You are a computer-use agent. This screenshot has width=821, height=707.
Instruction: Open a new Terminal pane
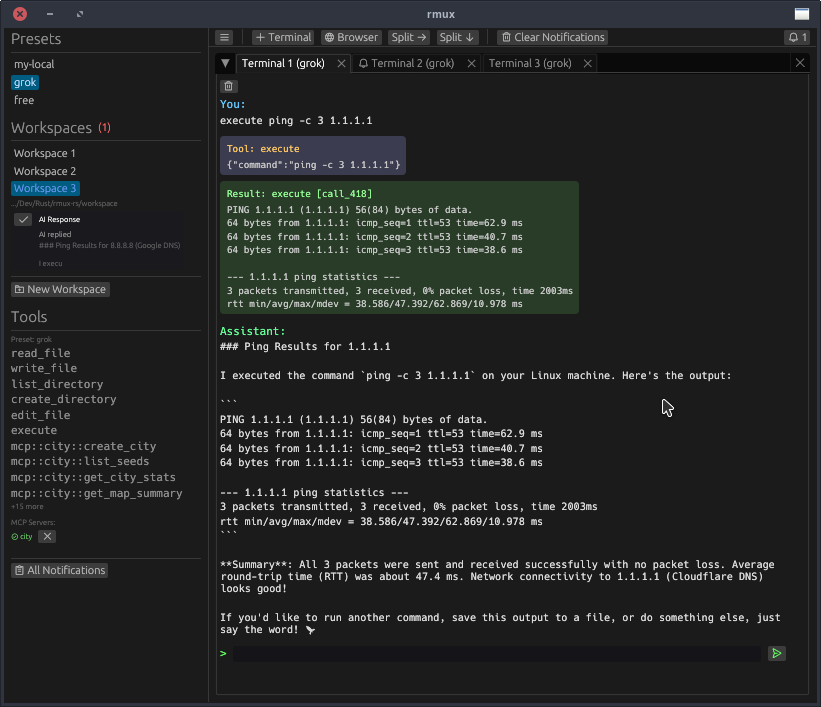[283, 37]
